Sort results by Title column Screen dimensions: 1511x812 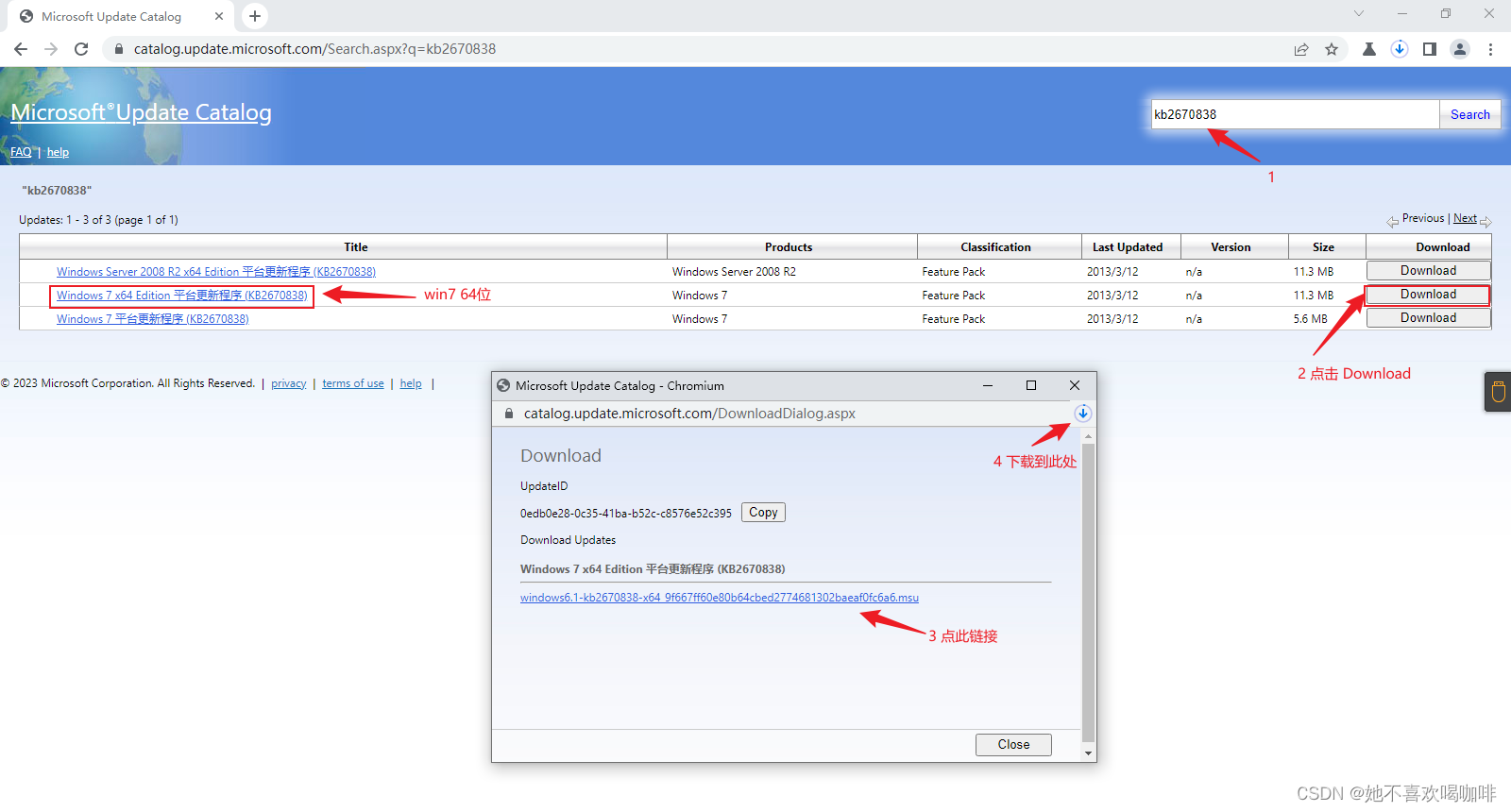point(356,247)
